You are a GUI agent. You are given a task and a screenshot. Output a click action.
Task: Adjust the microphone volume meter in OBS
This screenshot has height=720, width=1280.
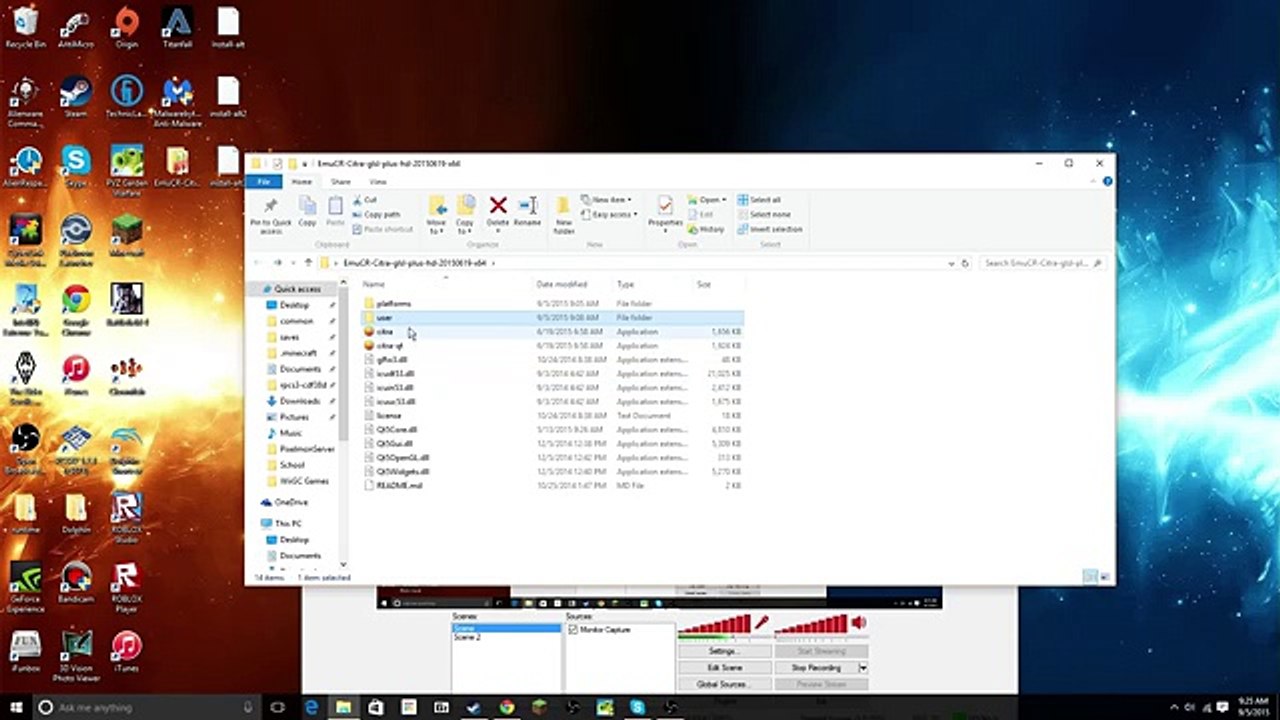pos(714,626)
